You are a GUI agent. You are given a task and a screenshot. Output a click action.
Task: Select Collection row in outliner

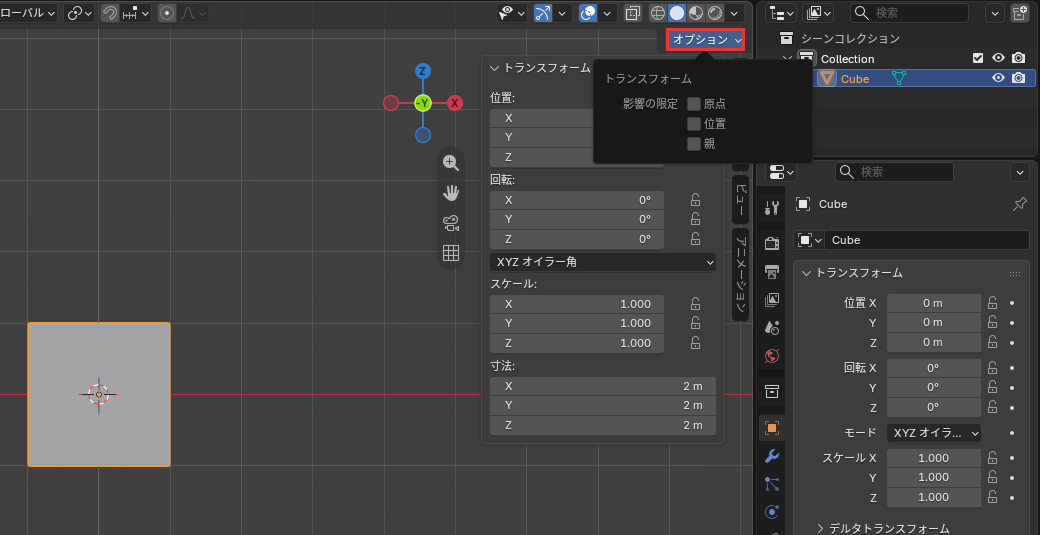(848, 59)
